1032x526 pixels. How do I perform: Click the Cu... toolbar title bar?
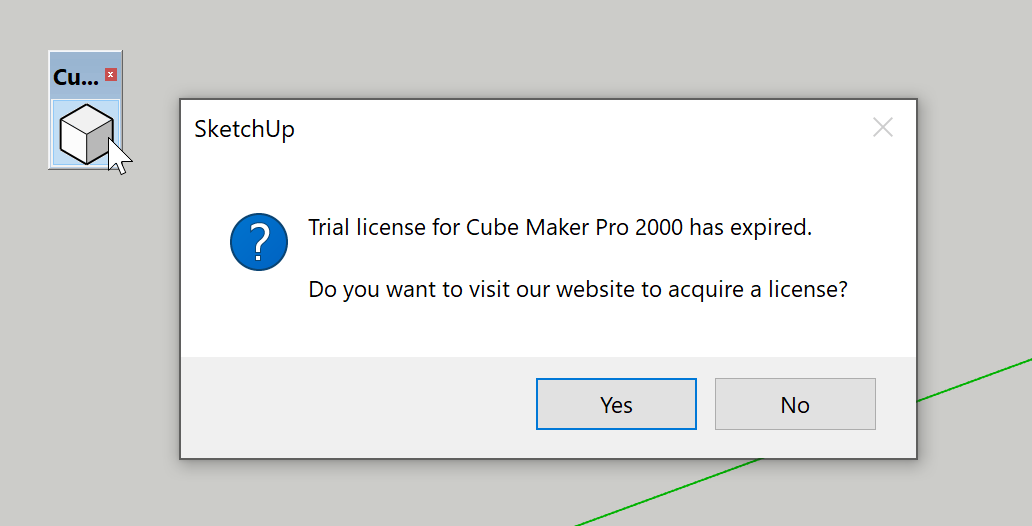pyautogui.click(x=78, y=76)
